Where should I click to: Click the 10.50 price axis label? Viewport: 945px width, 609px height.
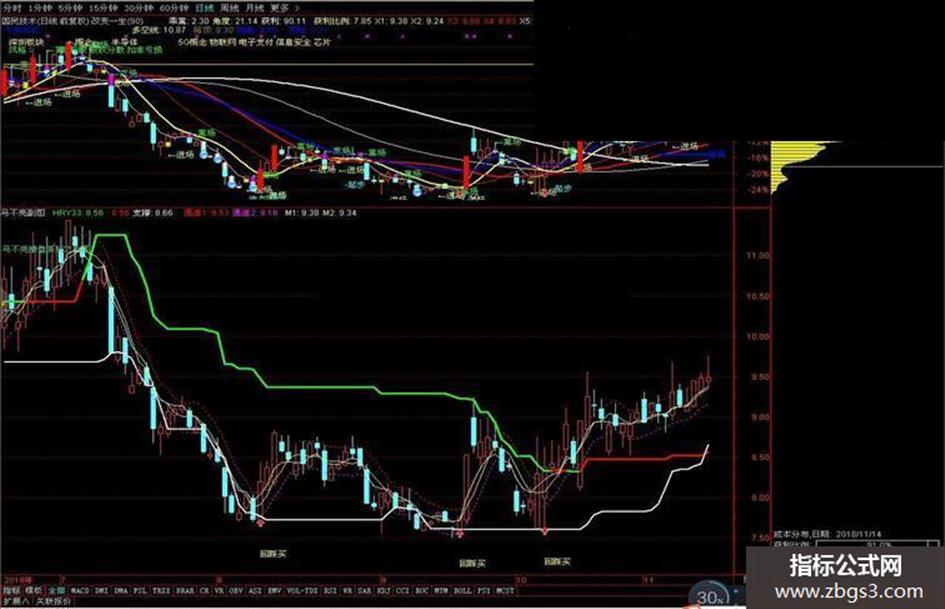coord(757,296)
